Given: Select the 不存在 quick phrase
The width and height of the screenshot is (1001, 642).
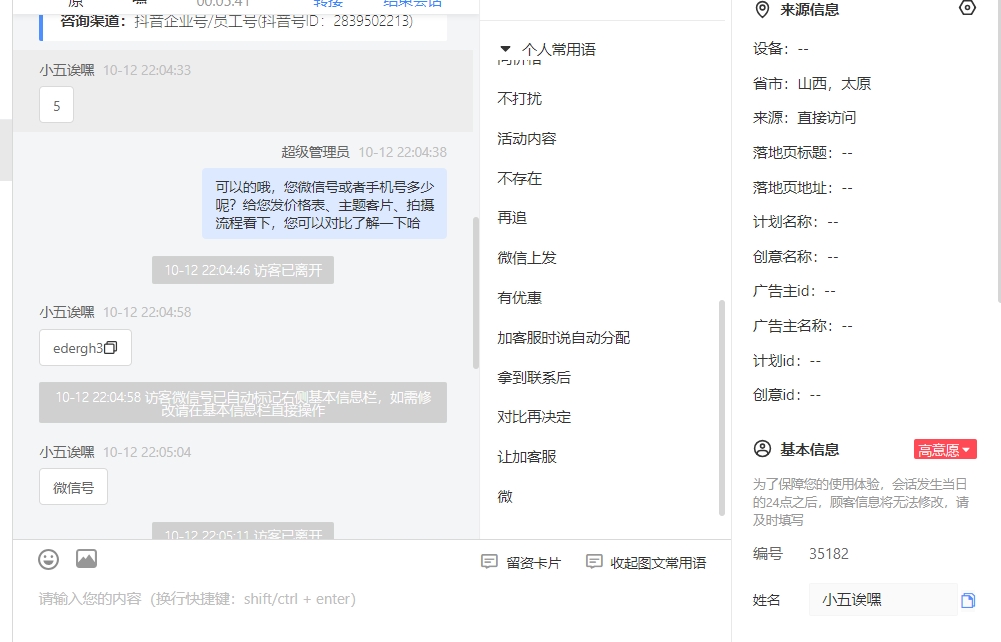Looking at the screenshot, I should pos(520,179).
